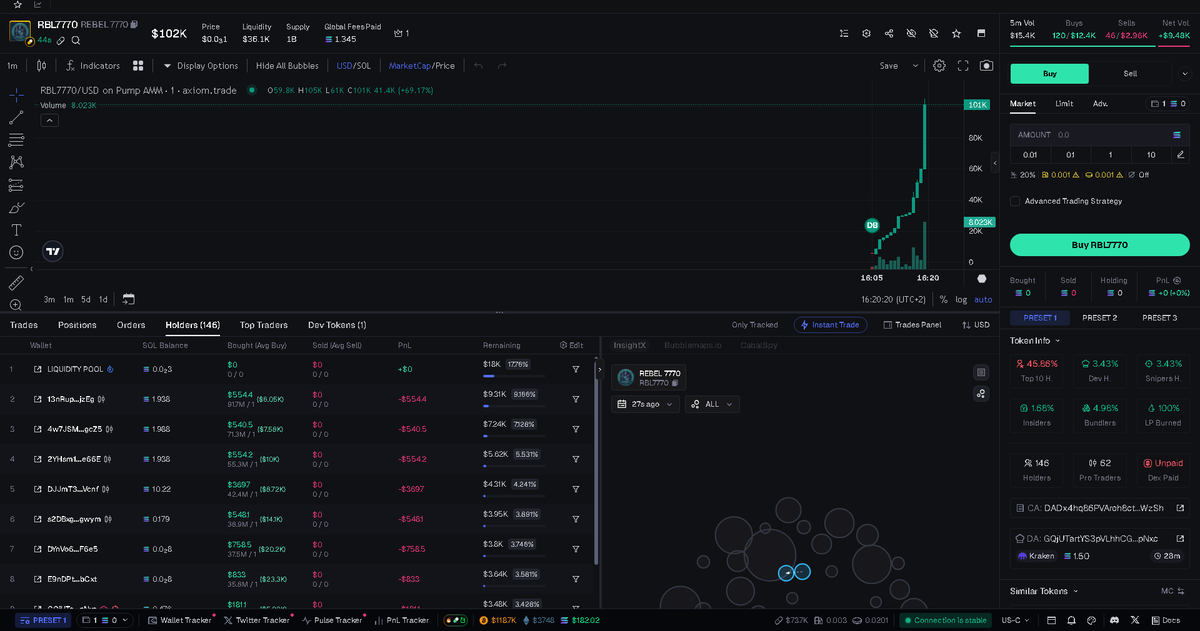Open the Save layout dropdown arrow
Screen dimensions: 1200x631
click(x=915, y=66)
